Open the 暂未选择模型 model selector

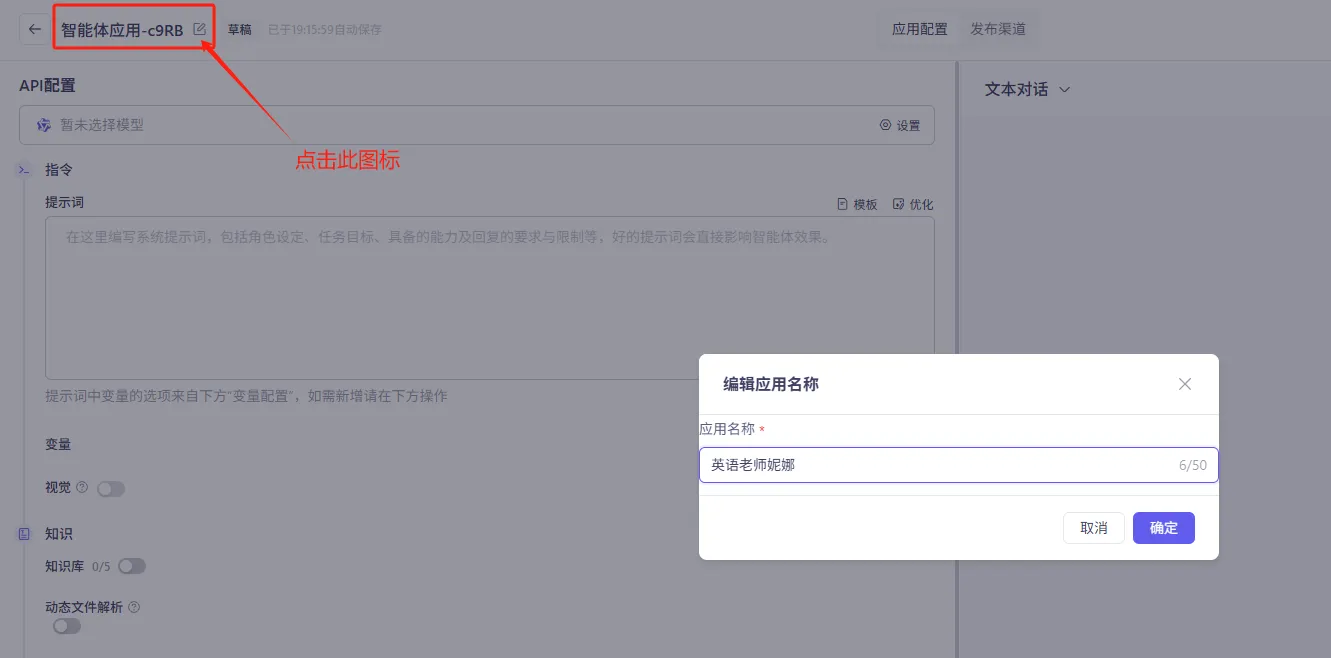point(477,125)
